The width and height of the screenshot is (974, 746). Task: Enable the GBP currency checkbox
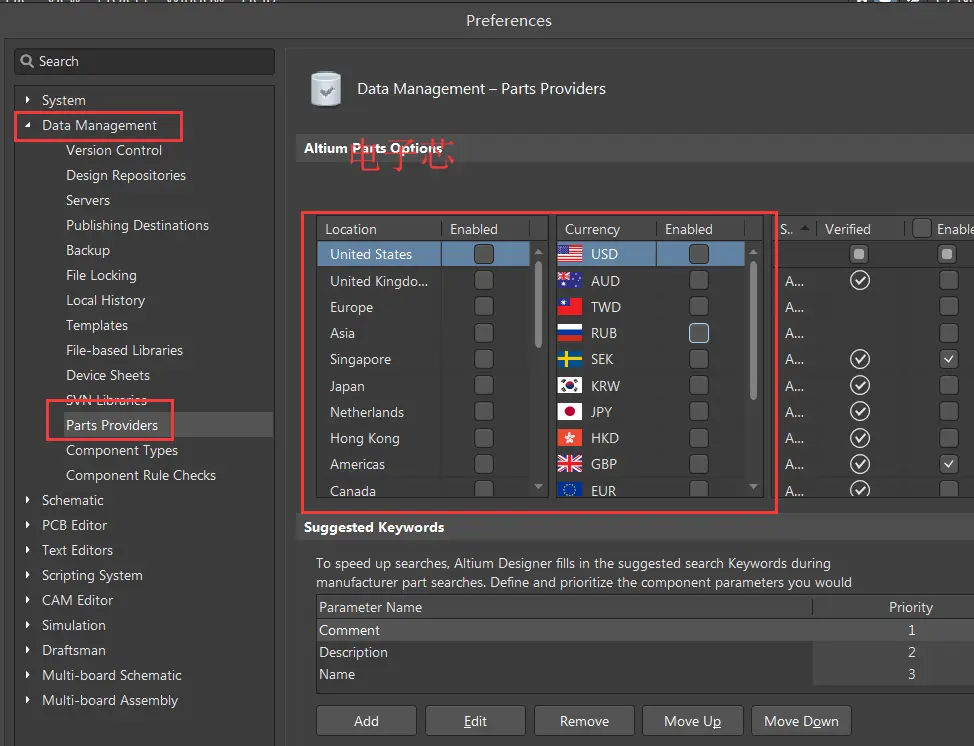point(699,464)
